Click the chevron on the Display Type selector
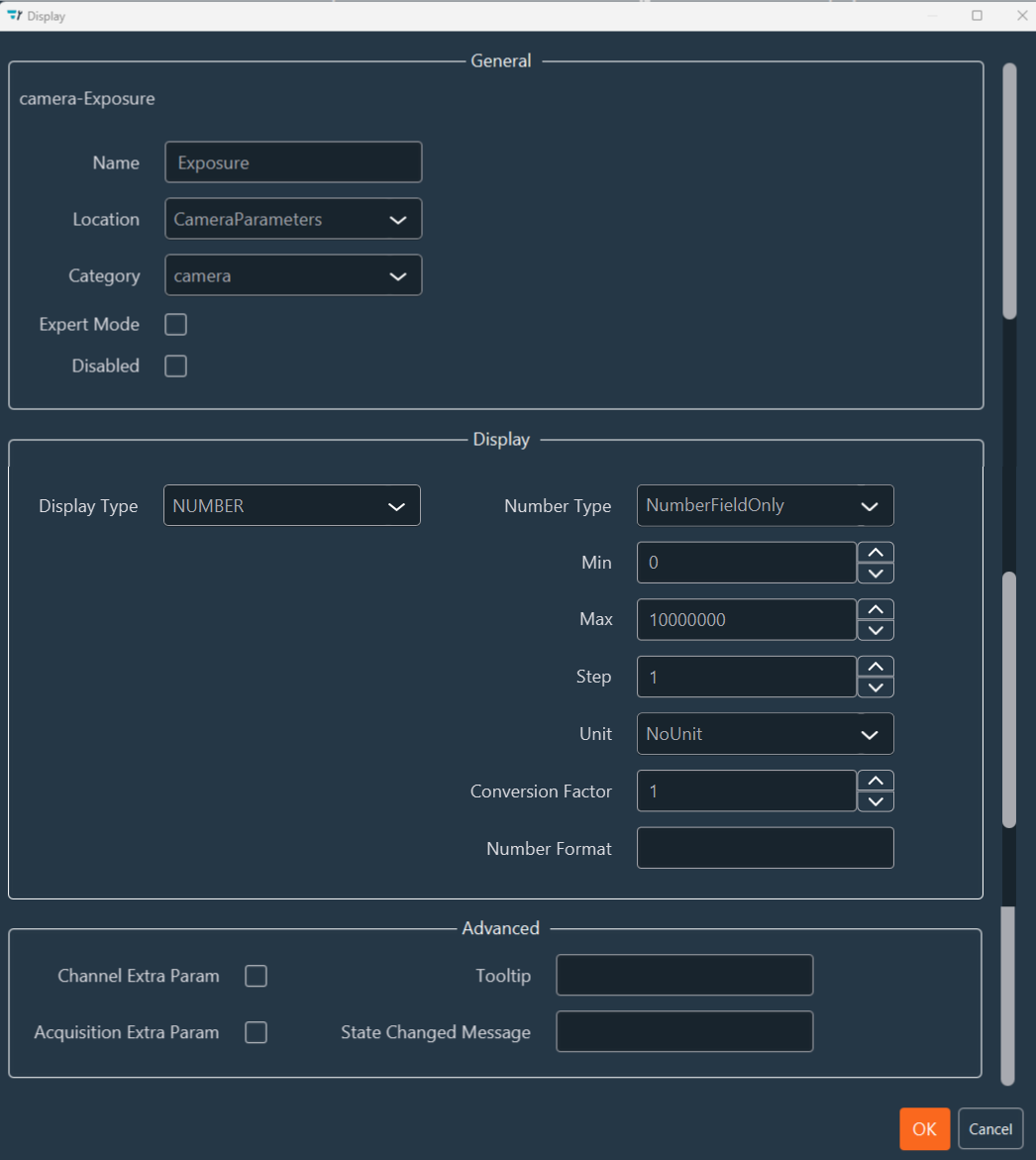 click(396, 505)
